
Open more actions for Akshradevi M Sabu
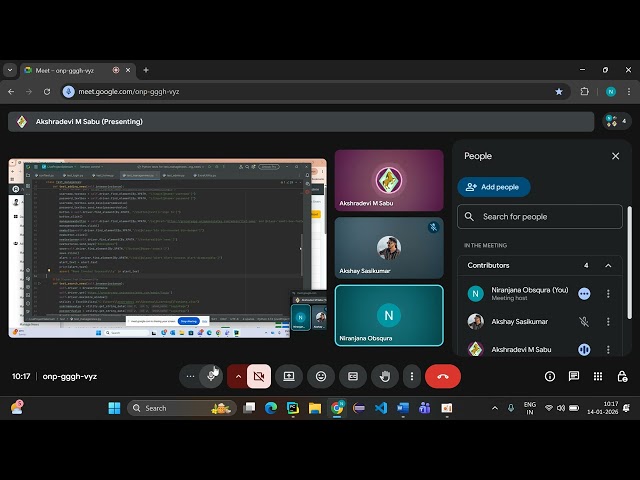(x=608, y=349)
